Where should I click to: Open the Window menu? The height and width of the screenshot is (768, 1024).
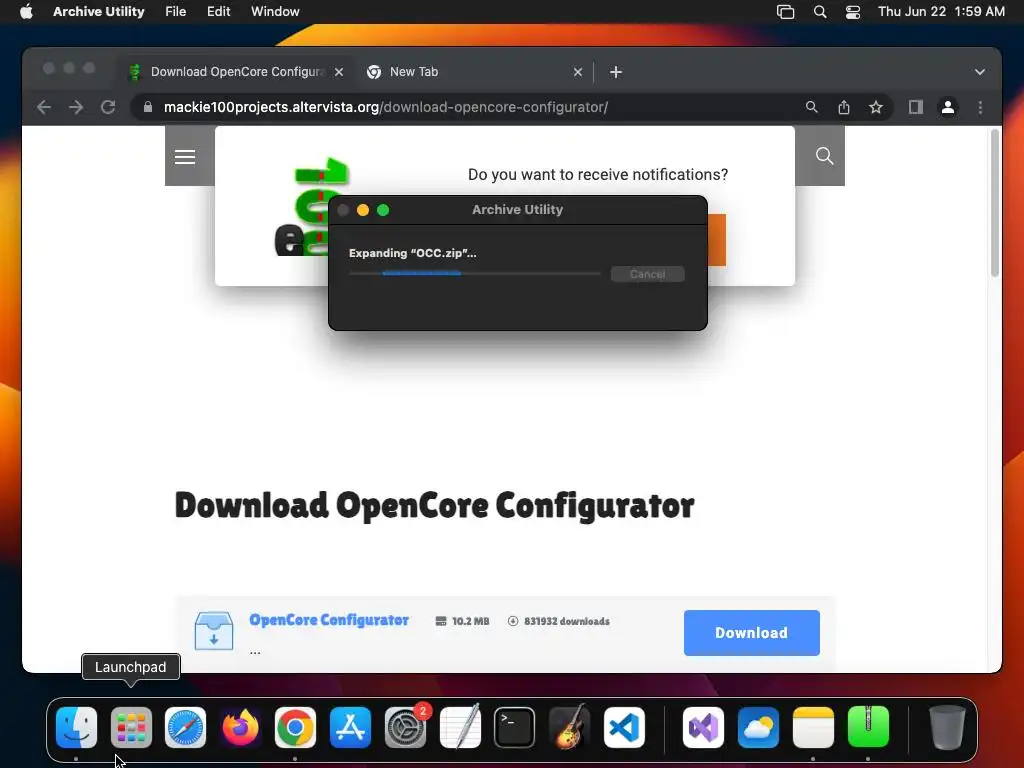[275, 11]
